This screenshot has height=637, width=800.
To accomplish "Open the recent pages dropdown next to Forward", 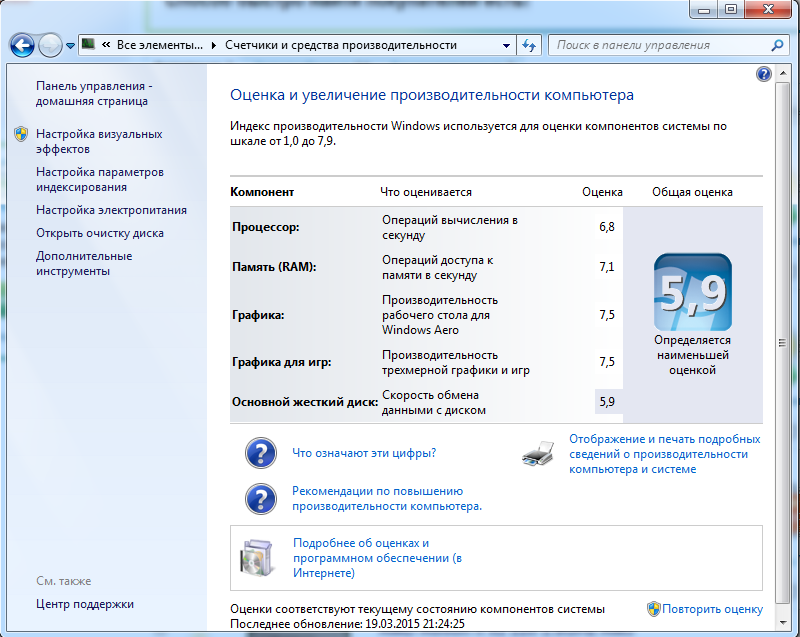I will point(70,45).
